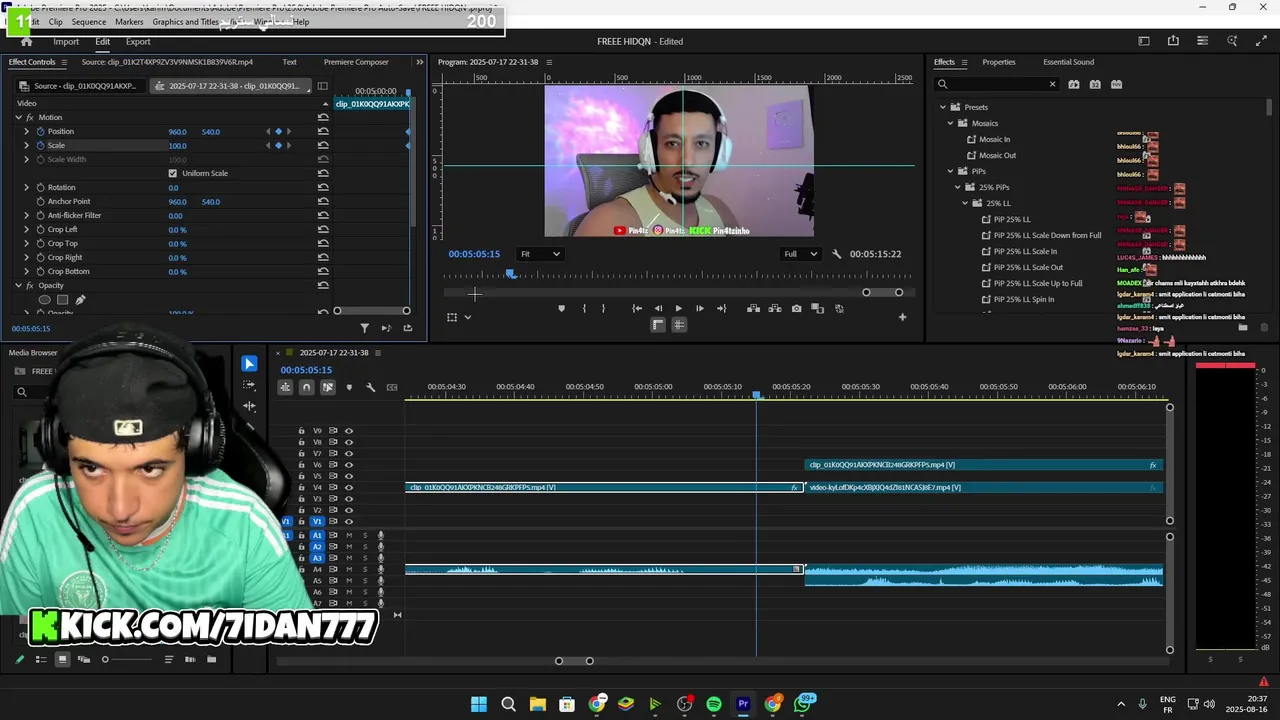Viewport: 1280px width, 720px height.
Task: Click the Lift button in Program monitor
Action: coord(753,309)
